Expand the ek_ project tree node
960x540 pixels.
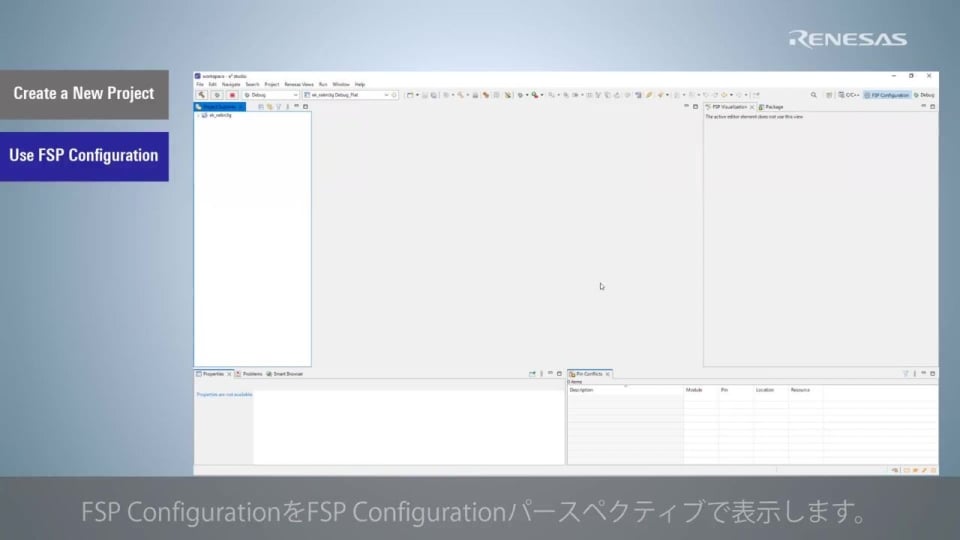pyautogui.click(x=198, y=115)
